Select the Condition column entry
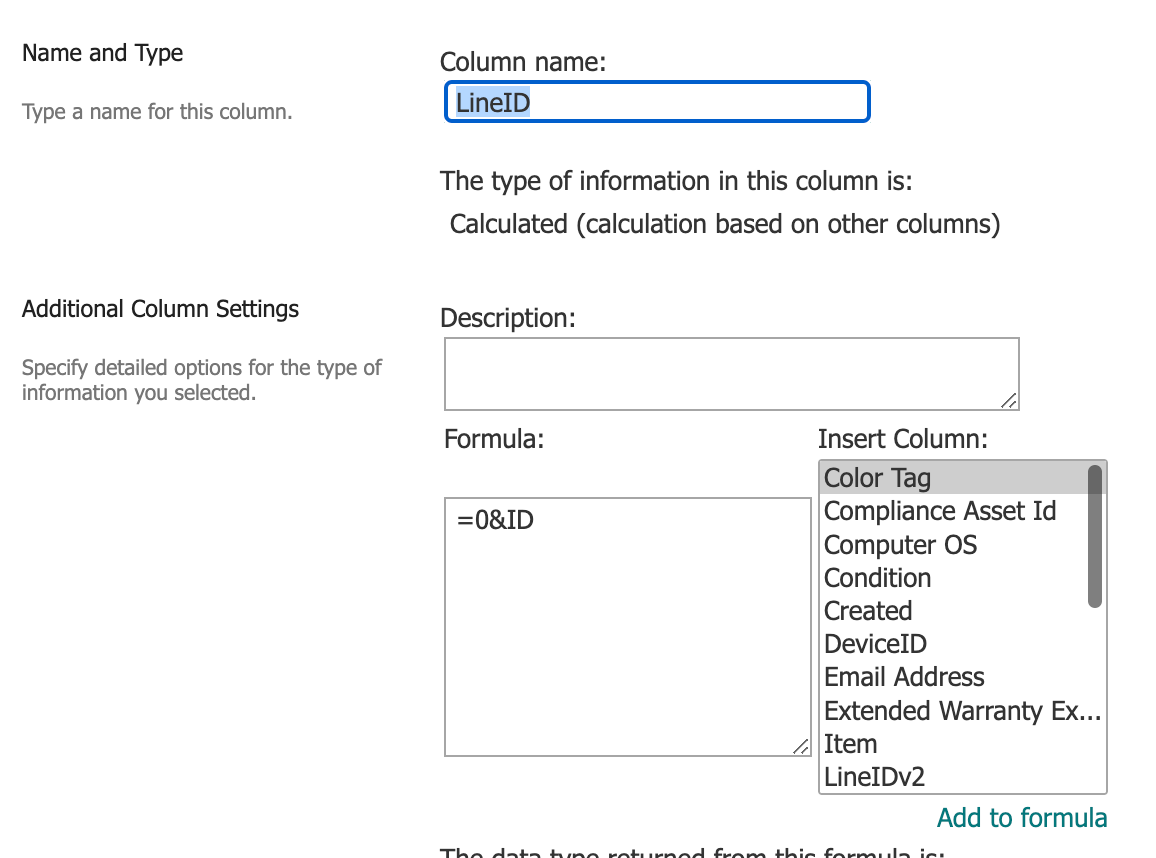 877,578
